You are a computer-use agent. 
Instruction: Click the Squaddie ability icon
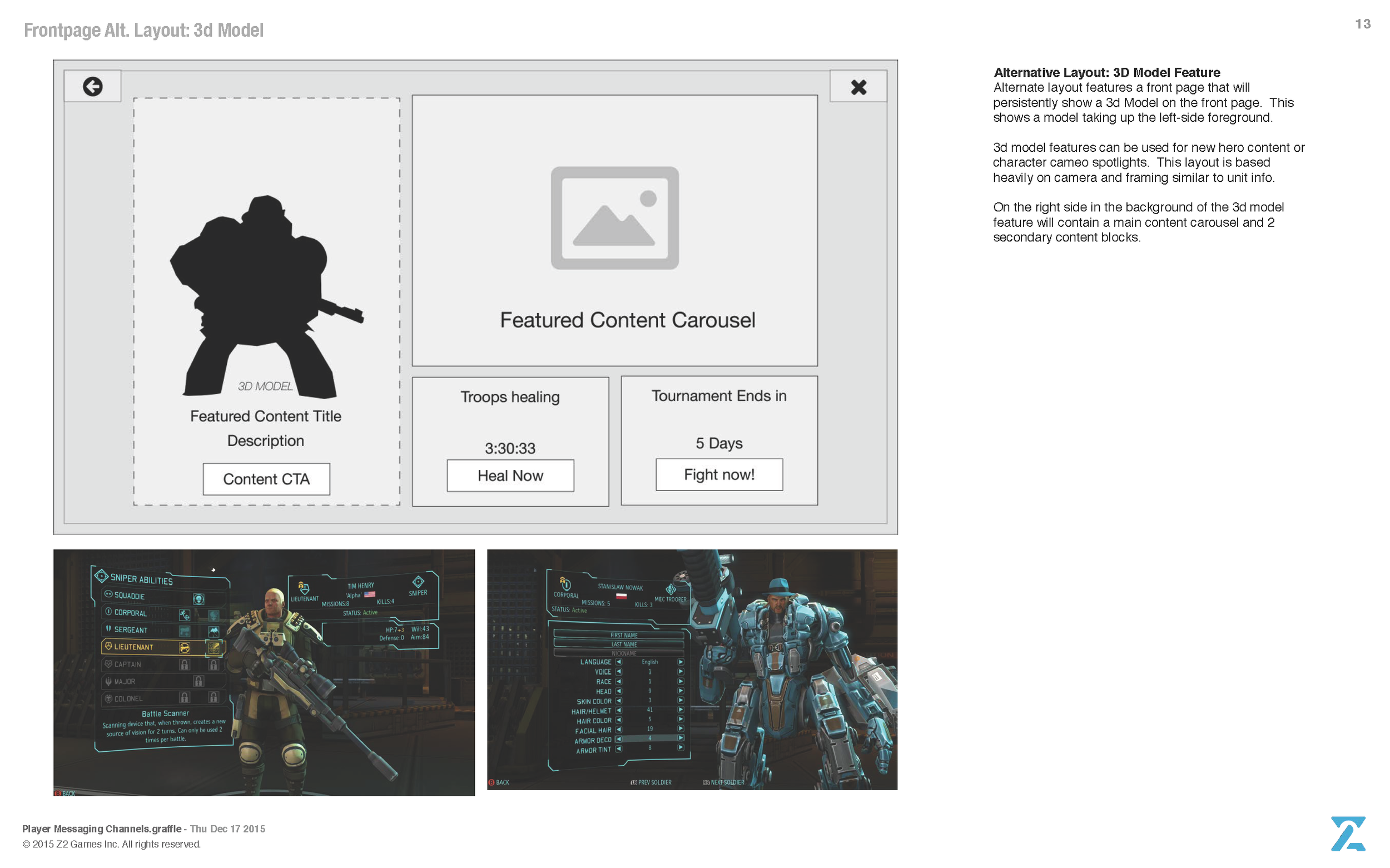(x=198, y=599)
